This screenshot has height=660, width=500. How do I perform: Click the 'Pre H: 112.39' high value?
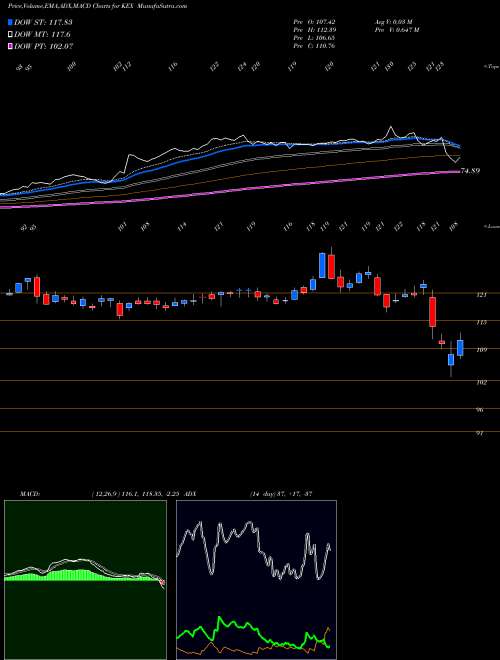[x=314, y=29]
